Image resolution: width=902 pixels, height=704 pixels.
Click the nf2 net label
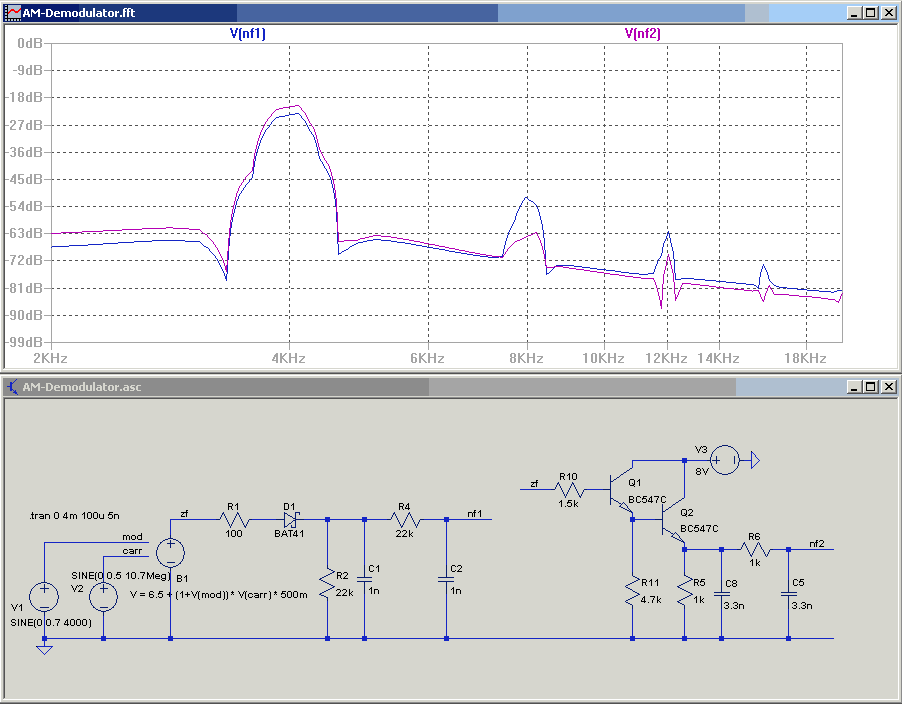point(817,544)
